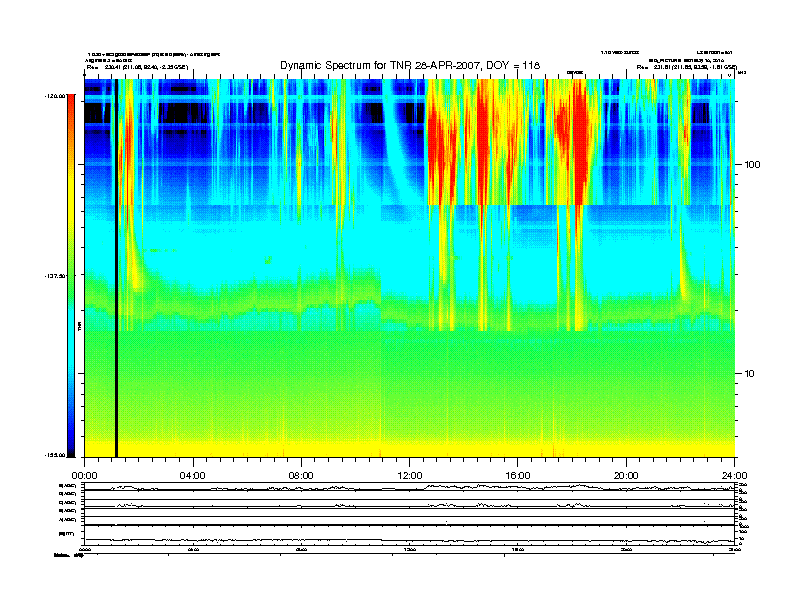The image size is (792, 612).
Task: Click the small TNR label beside the color bar
Action: click(80, 326)
